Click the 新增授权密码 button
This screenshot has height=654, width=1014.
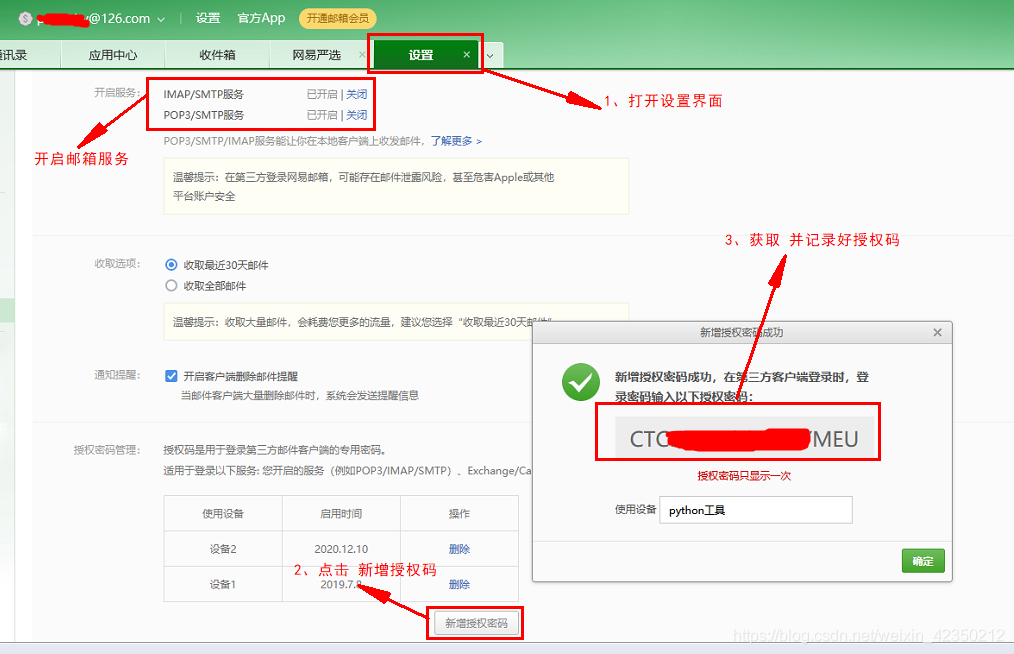[476, 623]
